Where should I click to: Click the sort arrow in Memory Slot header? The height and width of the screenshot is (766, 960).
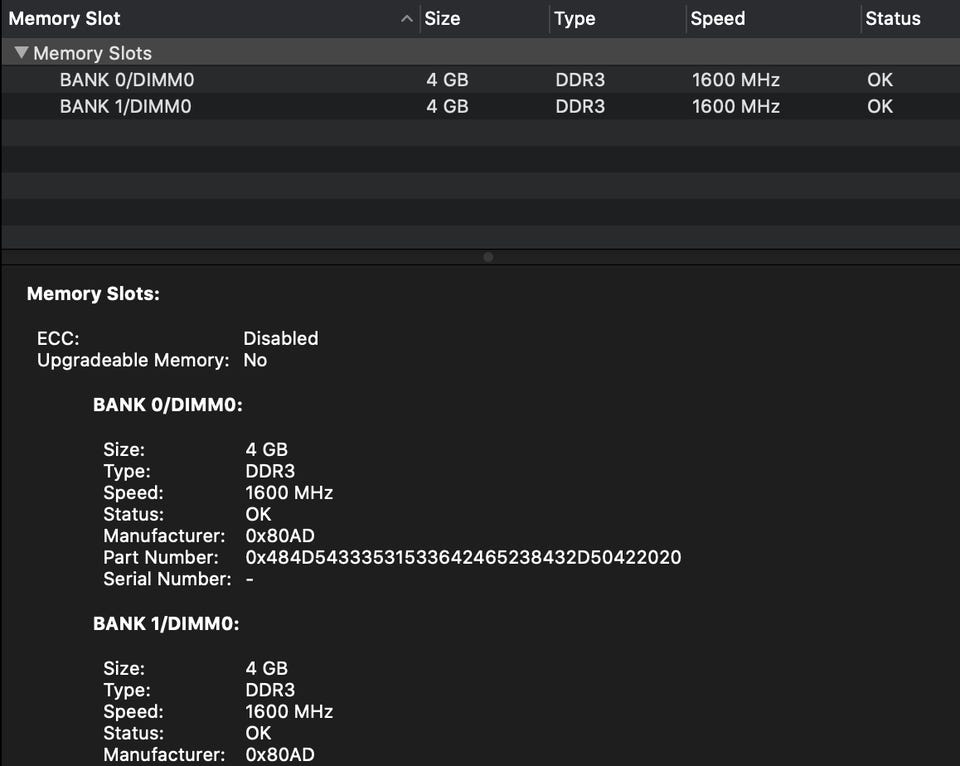(406, 19)
